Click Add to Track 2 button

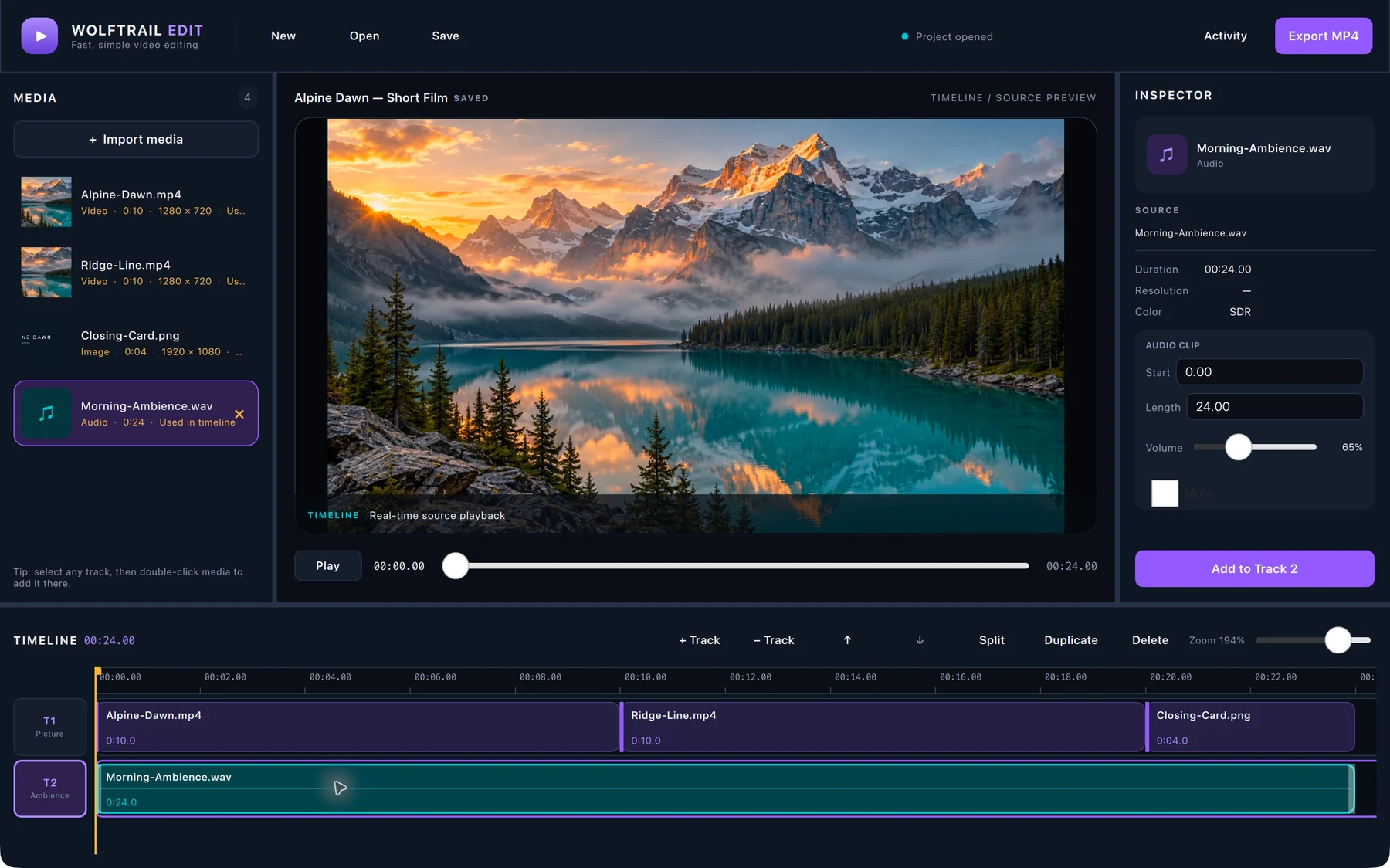[x=1254, y=568]
